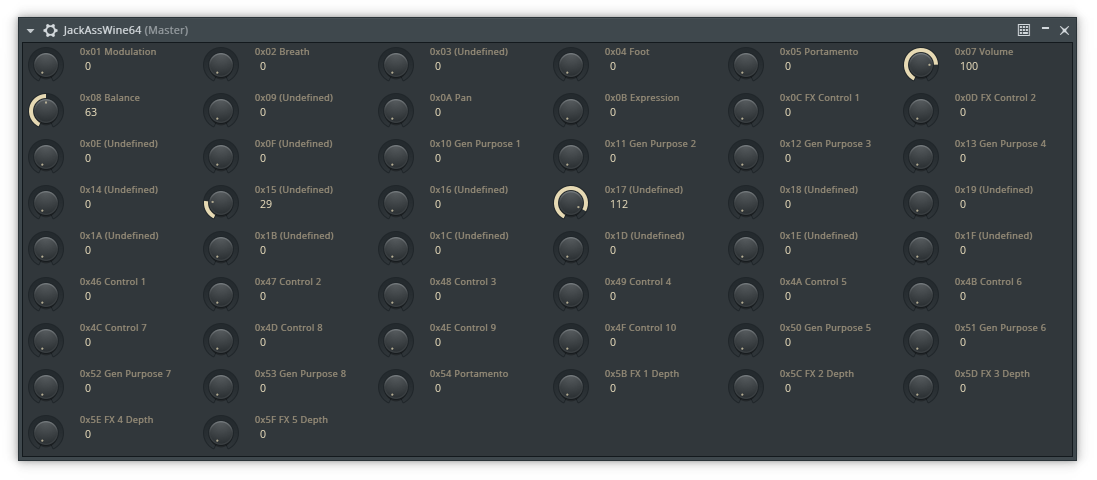Click the 0x1D (Undefined) knob

(x=571, y=249)
